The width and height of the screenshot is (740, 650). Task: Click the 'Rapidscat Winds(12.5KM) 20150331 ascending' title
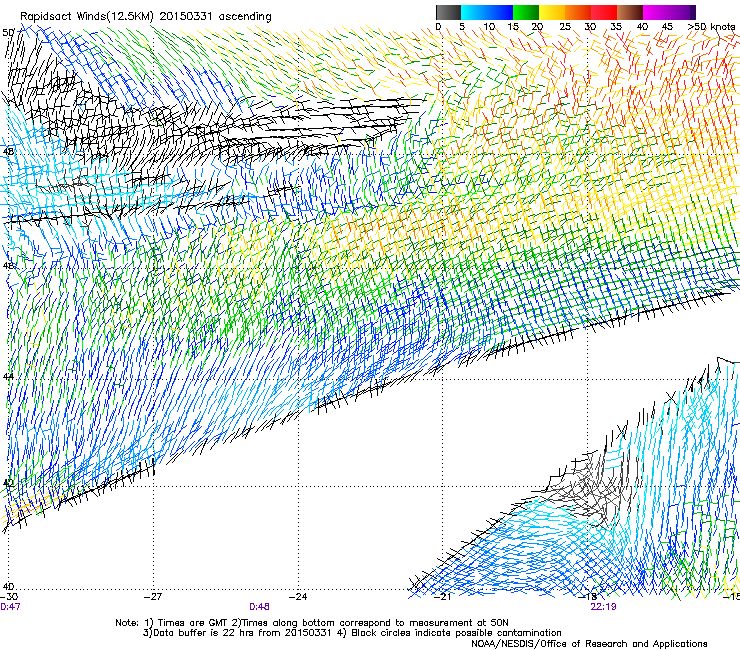tap(146, 17)
